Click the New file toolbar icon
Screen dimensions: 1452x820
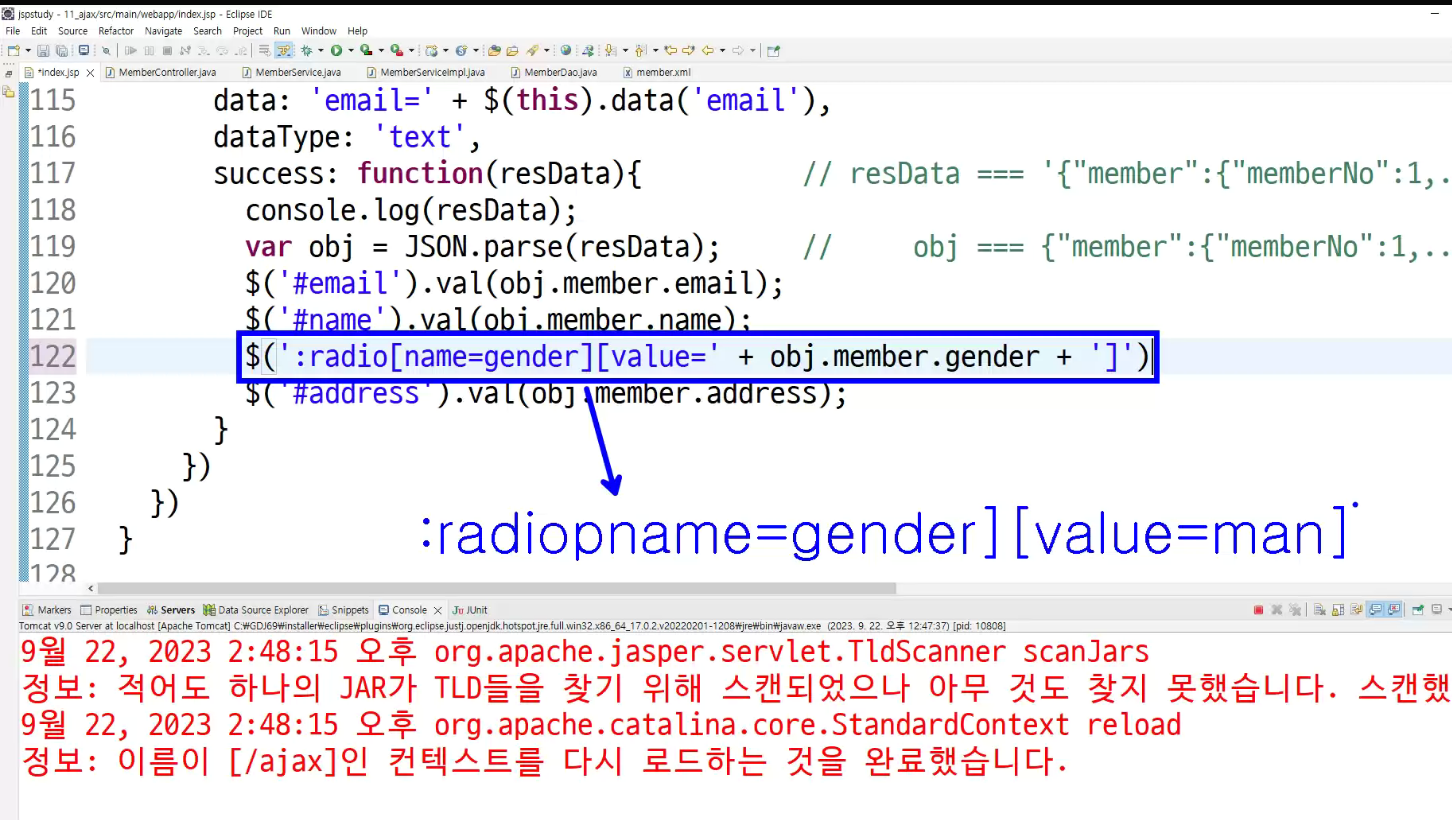click(13, 50)
